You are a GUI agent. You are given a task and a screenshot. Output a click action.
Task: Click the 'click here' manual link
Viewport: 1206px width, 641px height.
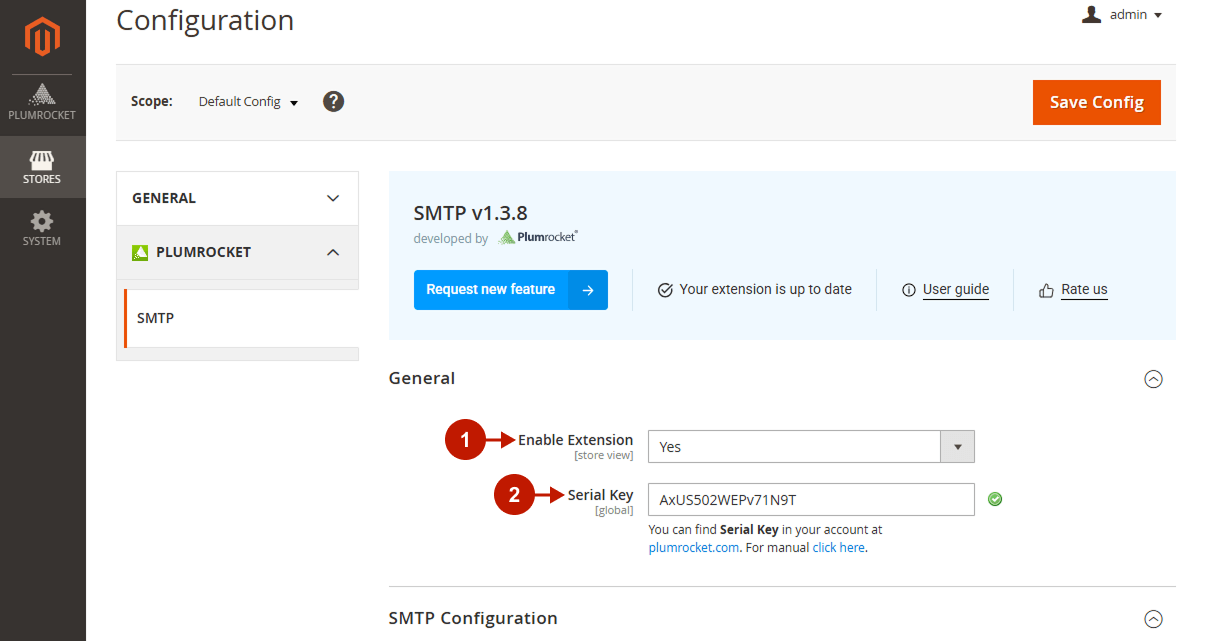point(838,548)
